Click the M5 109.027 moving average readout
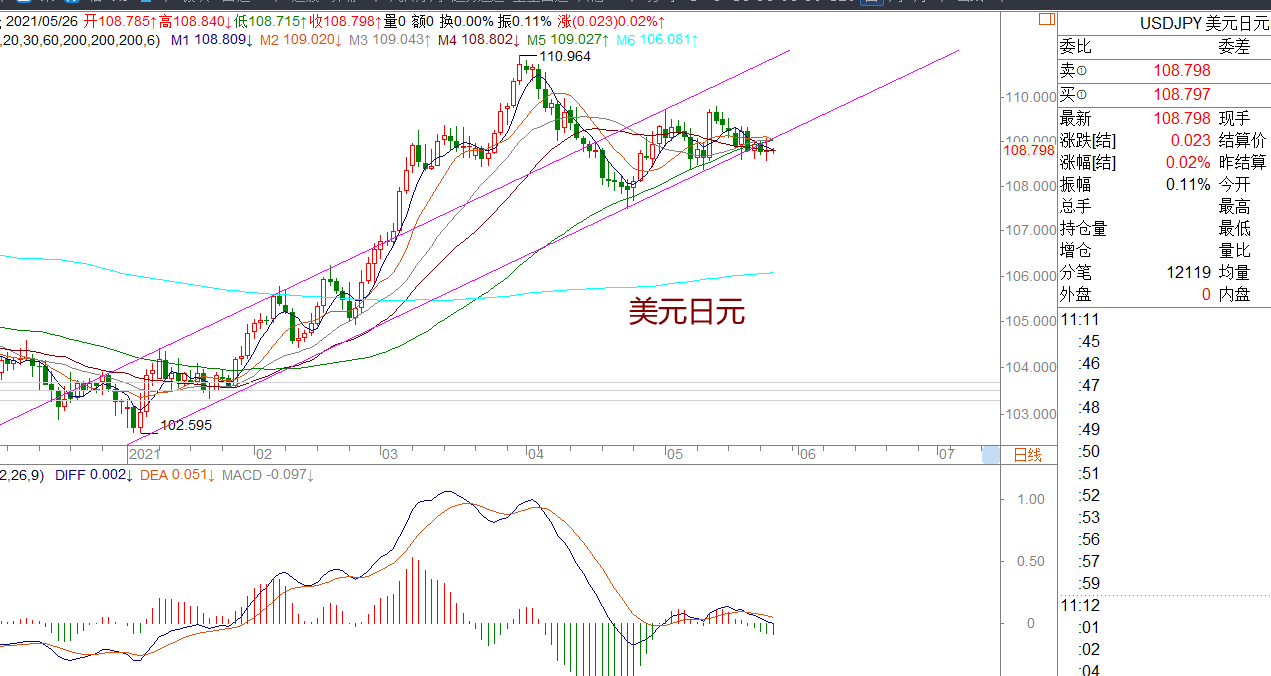 568,40
